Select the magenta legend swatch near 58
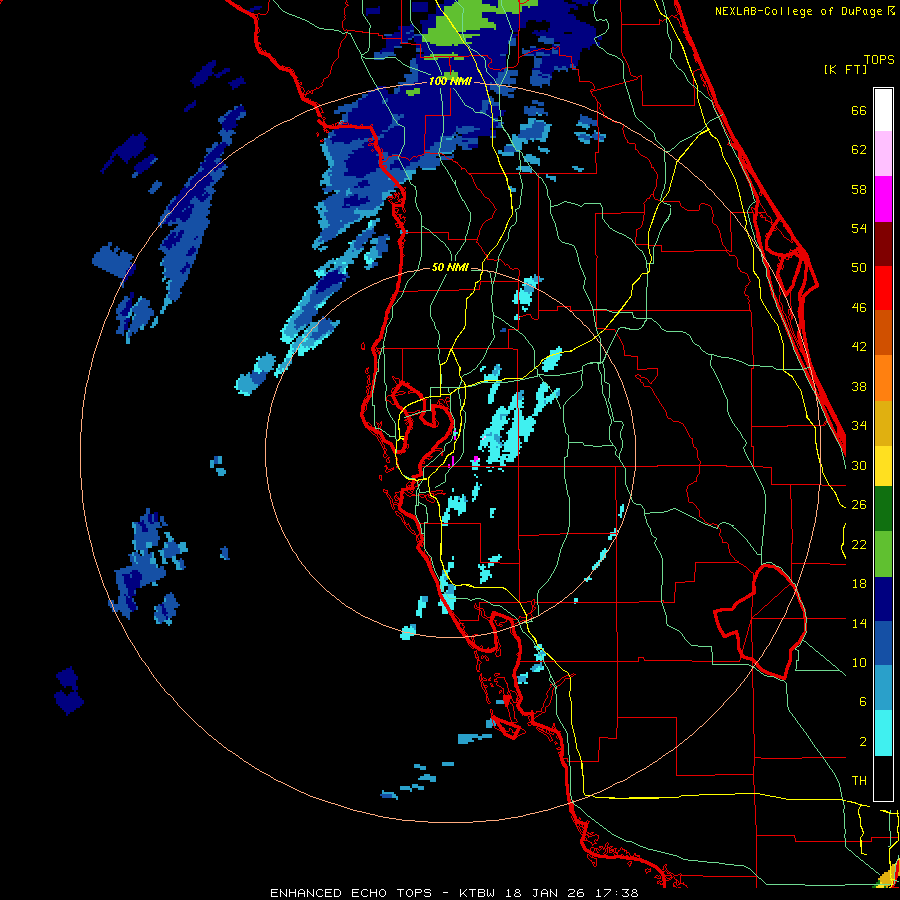This screenshot has width=900, height=900. [883, 199]
